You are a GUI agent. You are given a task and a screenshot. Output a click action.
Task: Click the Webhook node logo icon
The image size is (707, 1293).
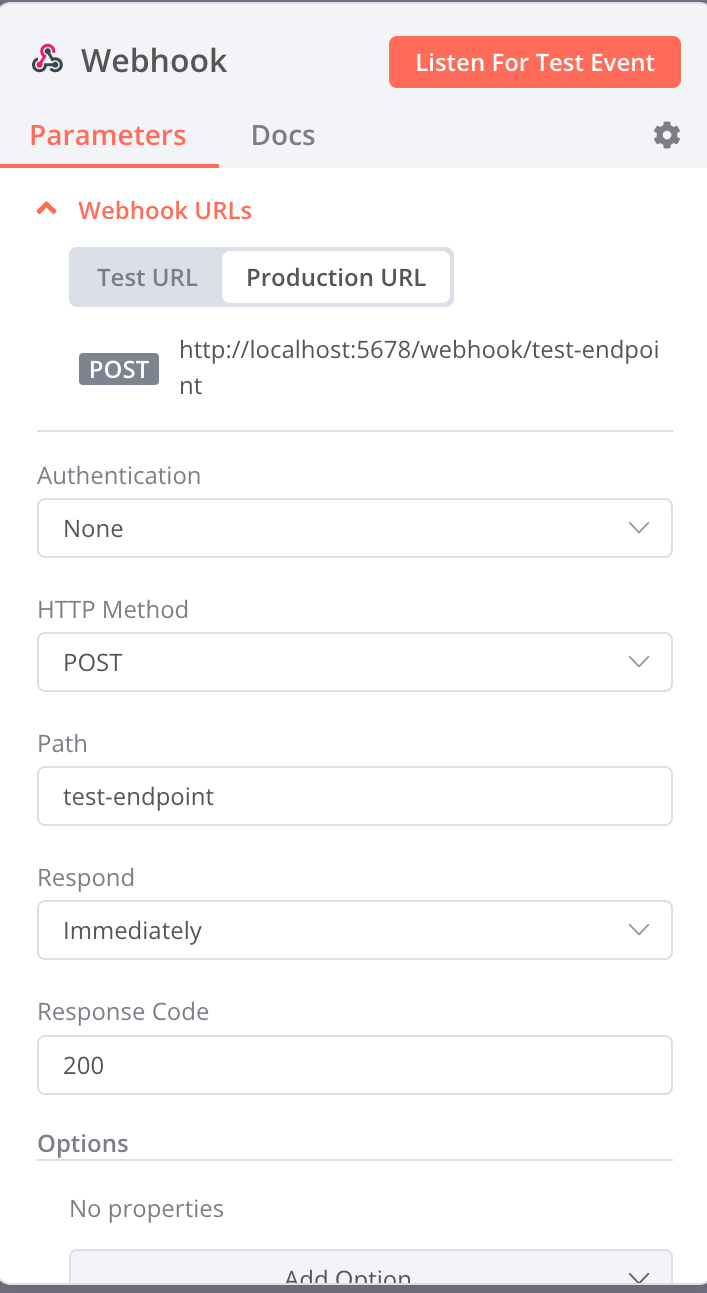47,61
